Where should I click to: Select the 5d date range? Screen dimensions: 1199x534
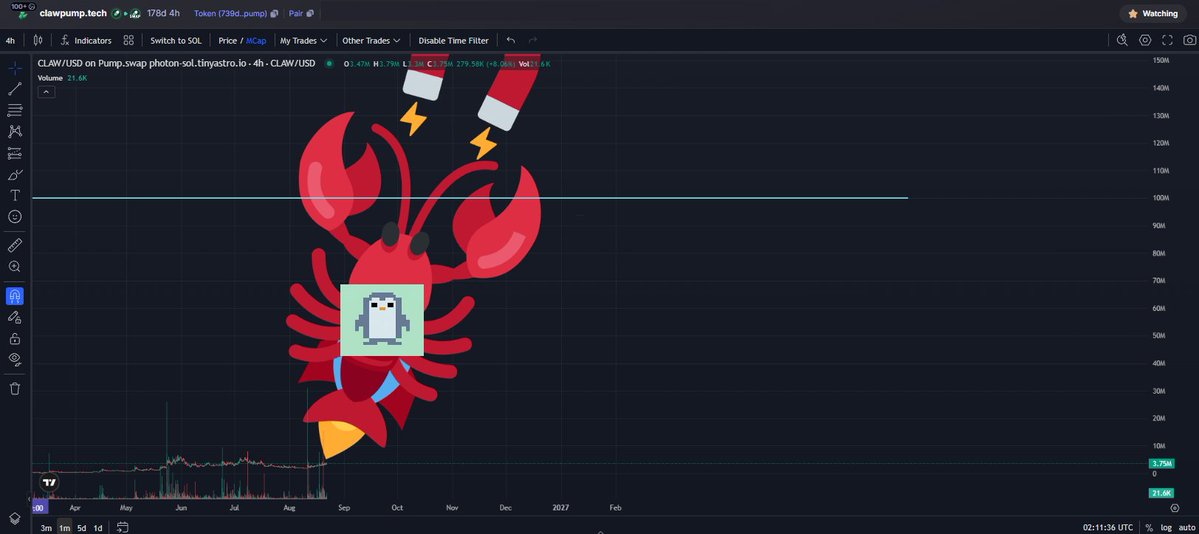(x=82, y=528)
